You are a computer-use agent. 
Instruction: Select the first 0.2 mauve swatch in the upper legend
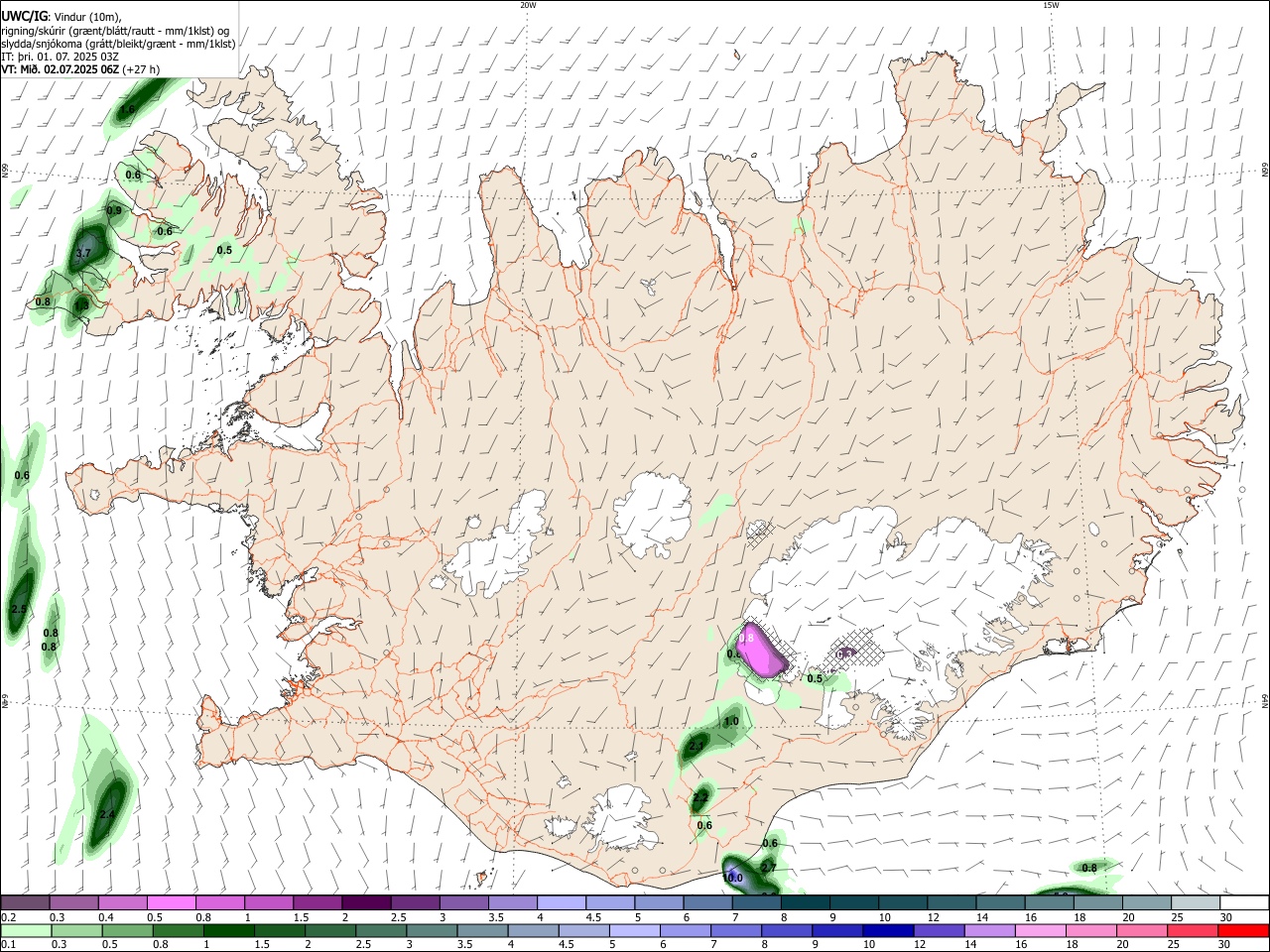point(25,902)
